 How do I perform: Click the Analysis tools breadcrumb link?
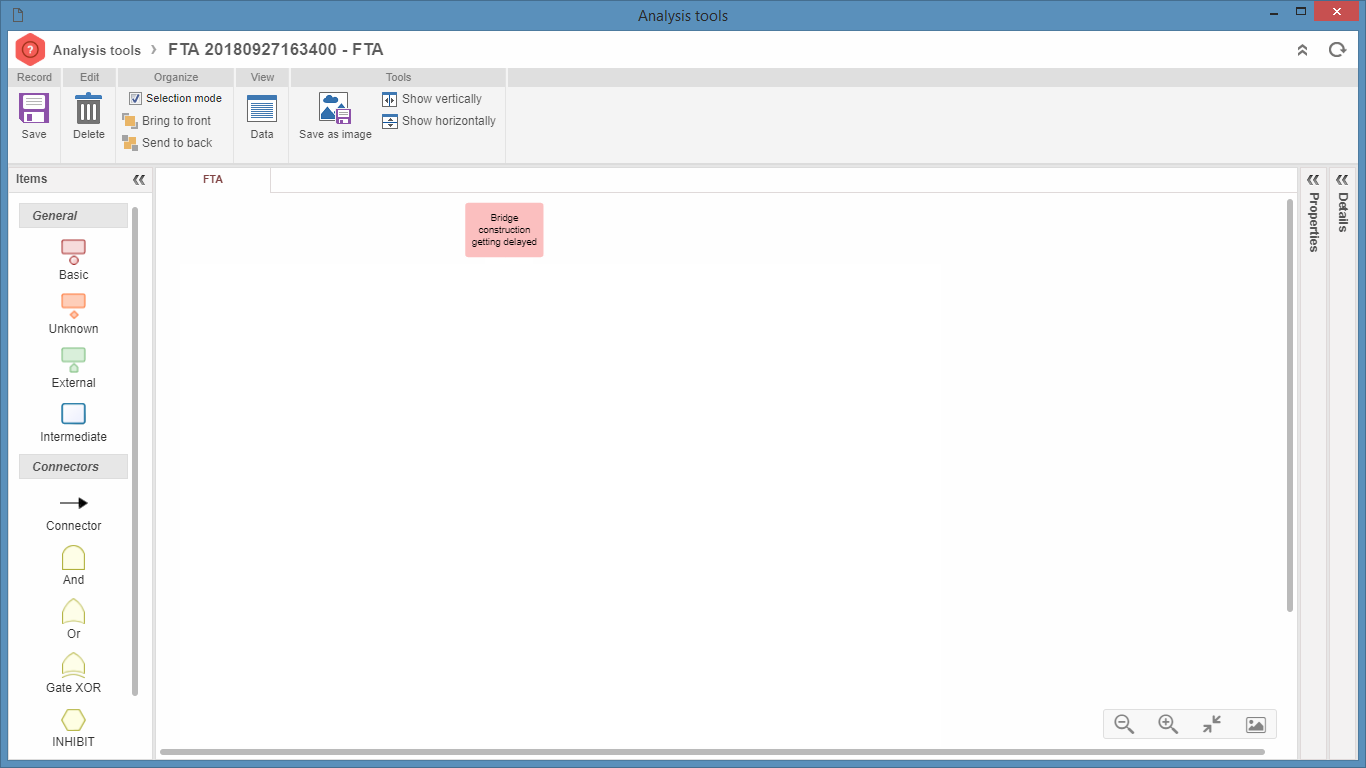click(x=97, y=50)
